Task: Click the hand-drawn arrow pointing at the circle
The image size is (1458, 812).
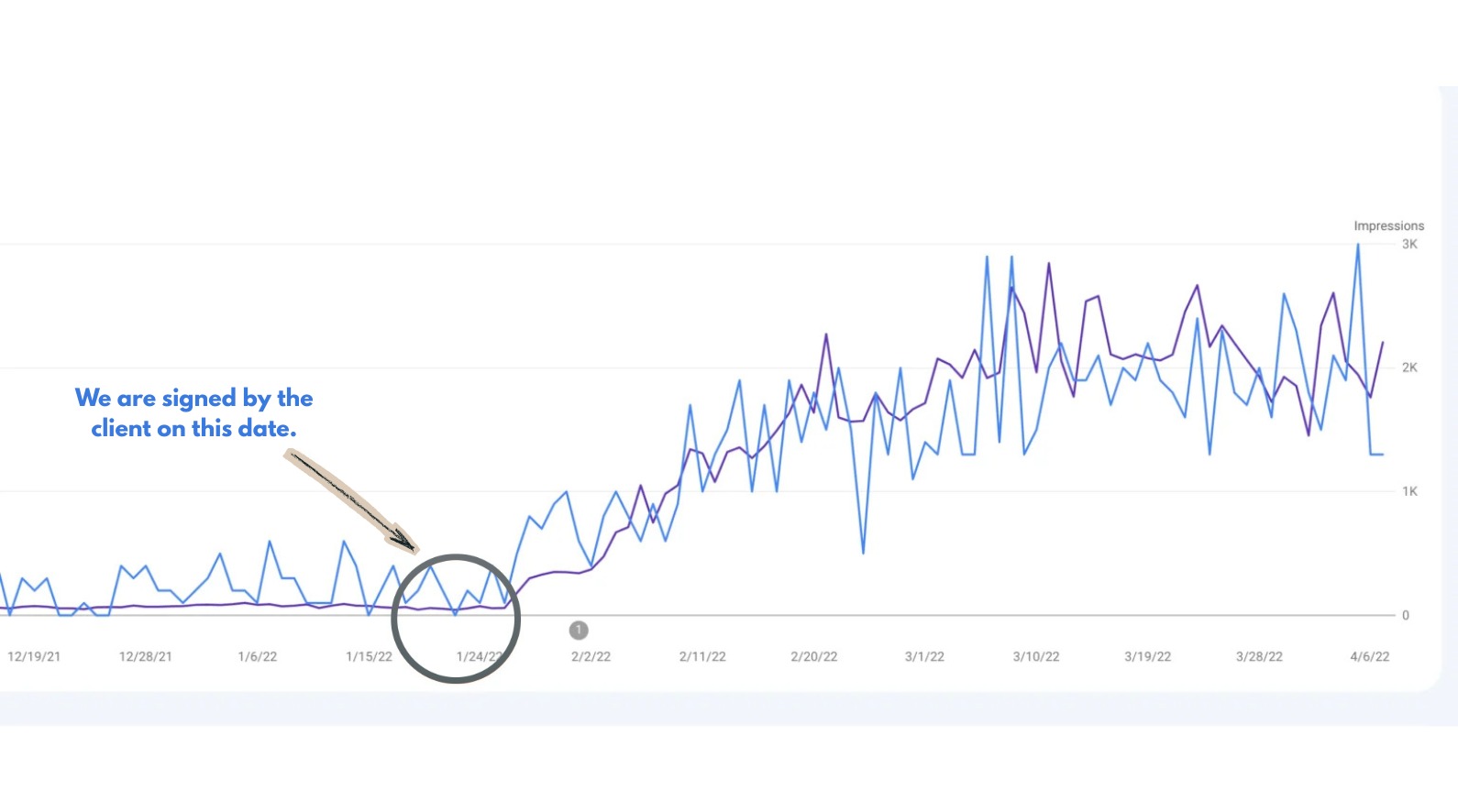Action: [x=351, y=500]
